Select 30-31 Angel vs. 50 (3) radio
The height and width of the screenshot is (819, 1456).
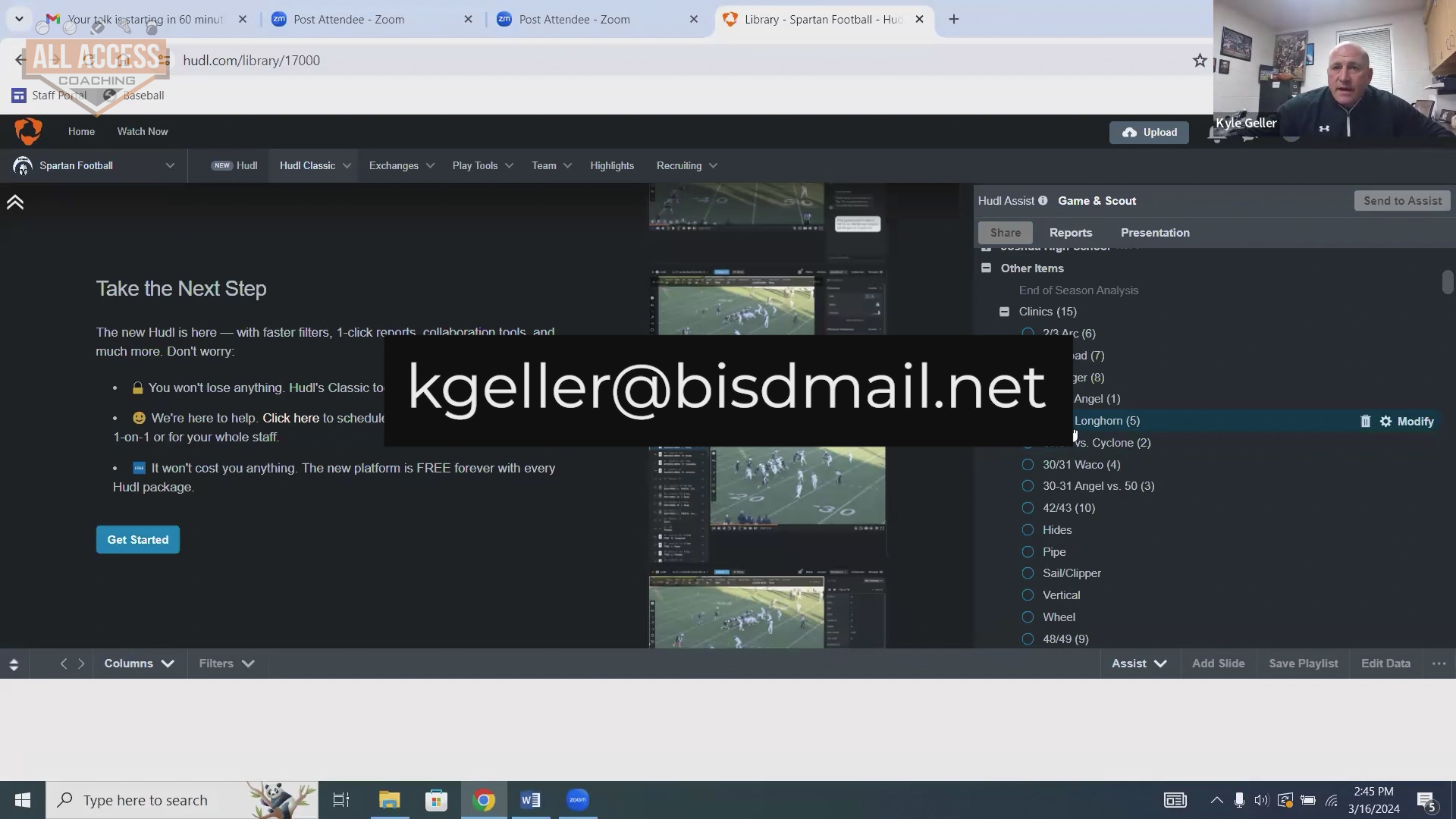1028,486
